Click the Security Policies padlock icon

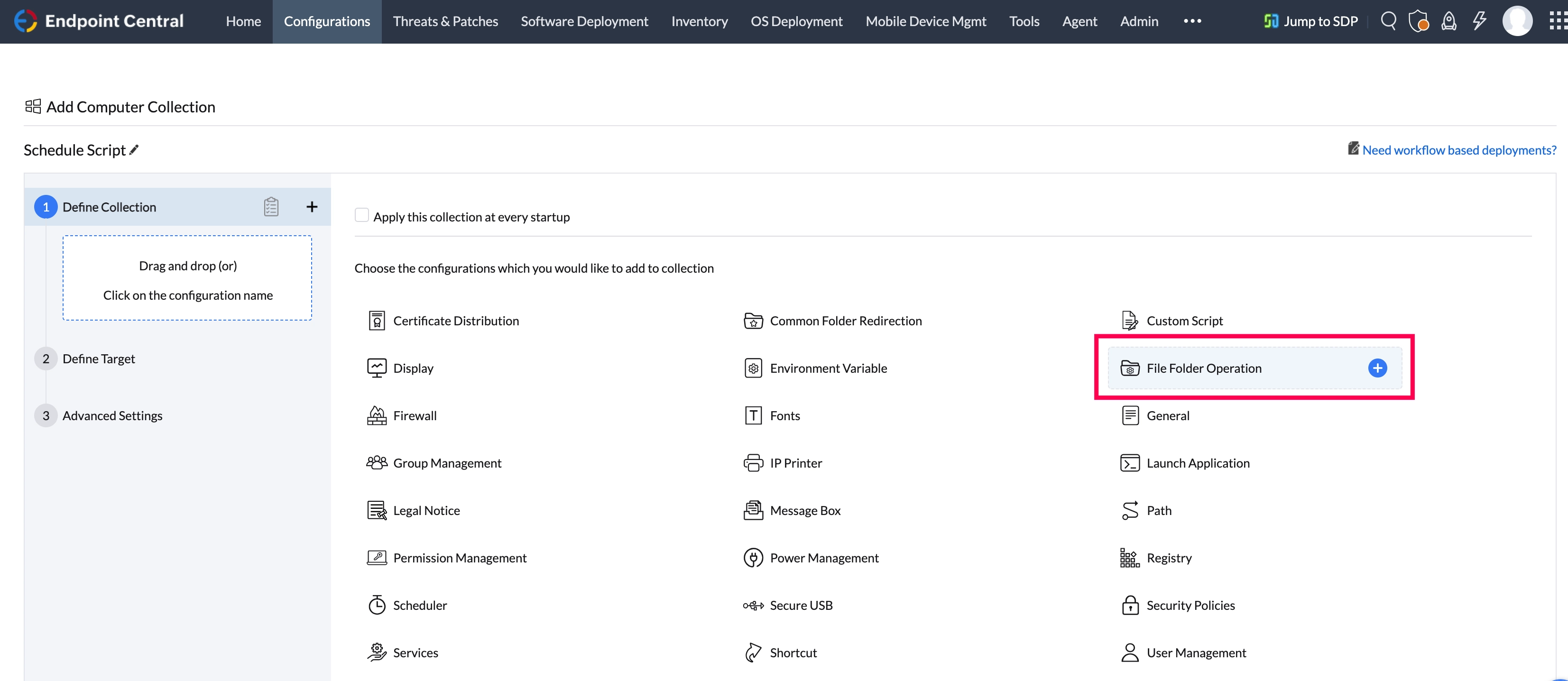click(x=1130, y=605)
